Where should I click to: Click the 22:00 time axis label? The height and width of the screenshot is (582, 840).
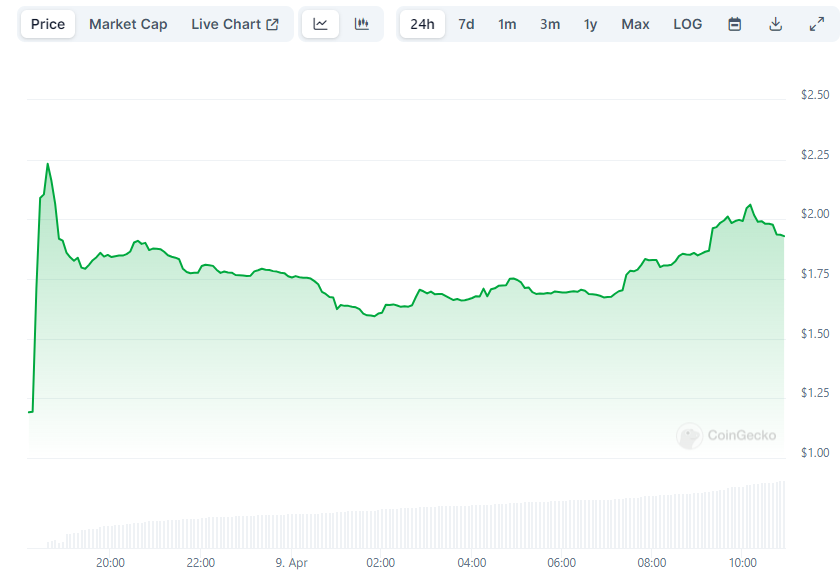pos(201,563)
